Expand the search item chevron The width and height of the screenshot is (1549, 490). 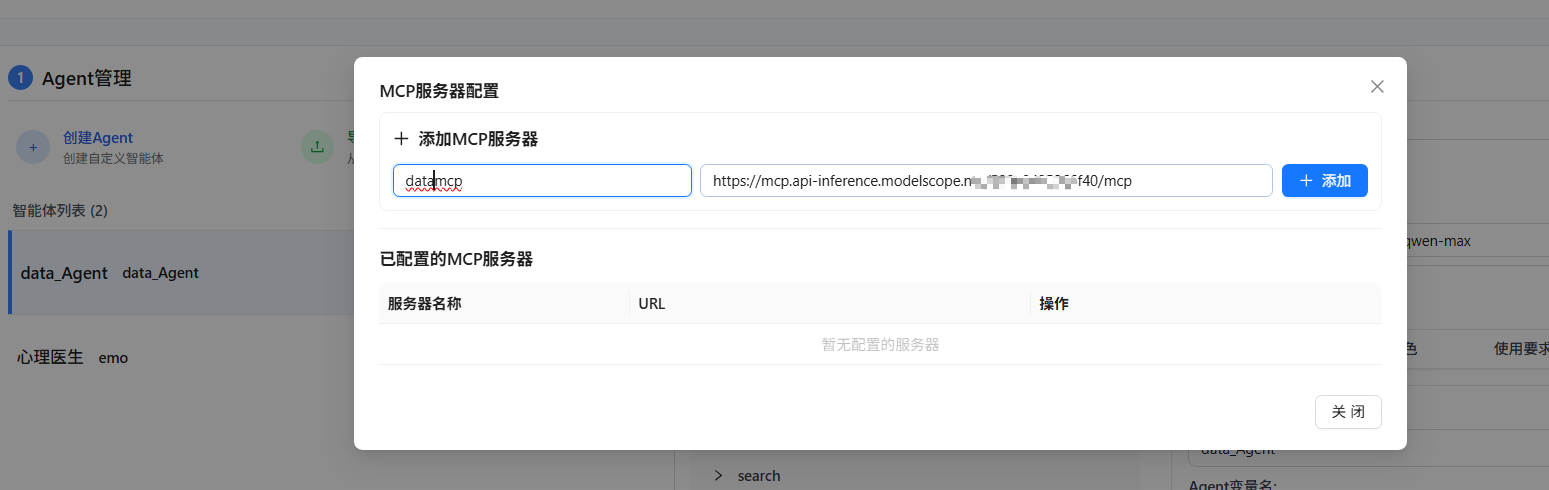(718, 476)
